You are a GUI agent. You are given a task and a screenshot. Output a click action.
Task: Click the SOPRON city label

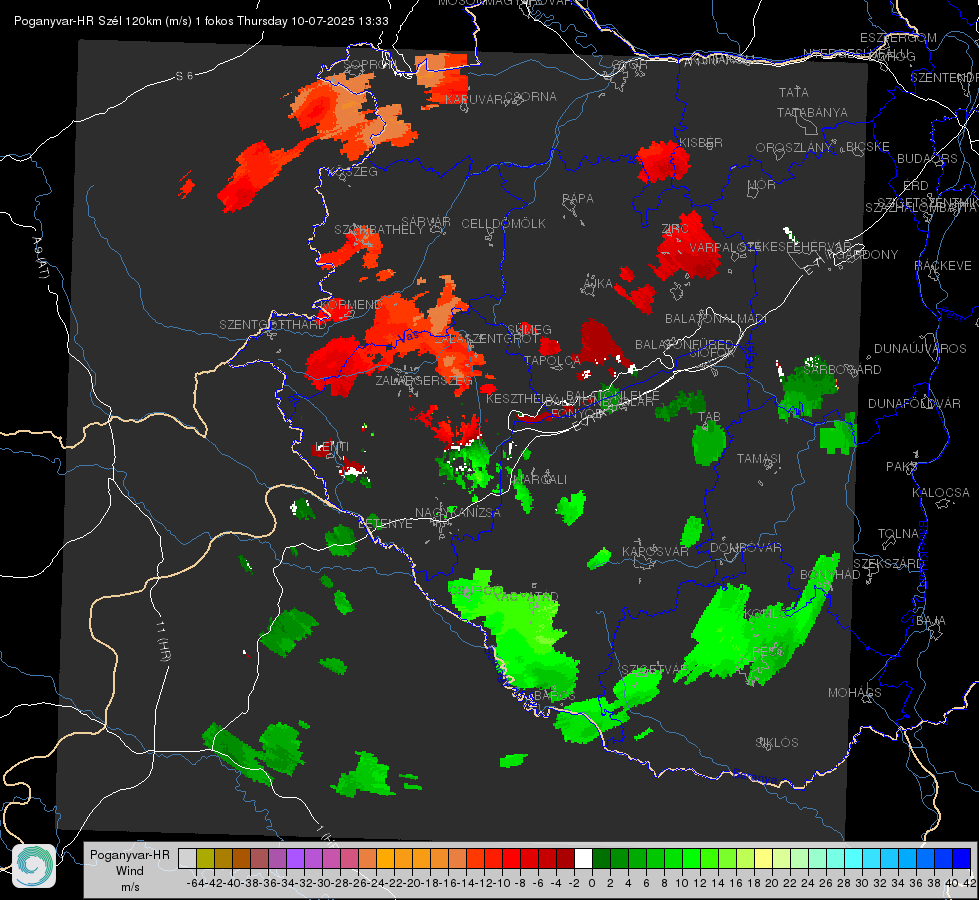tap(370, 64)
